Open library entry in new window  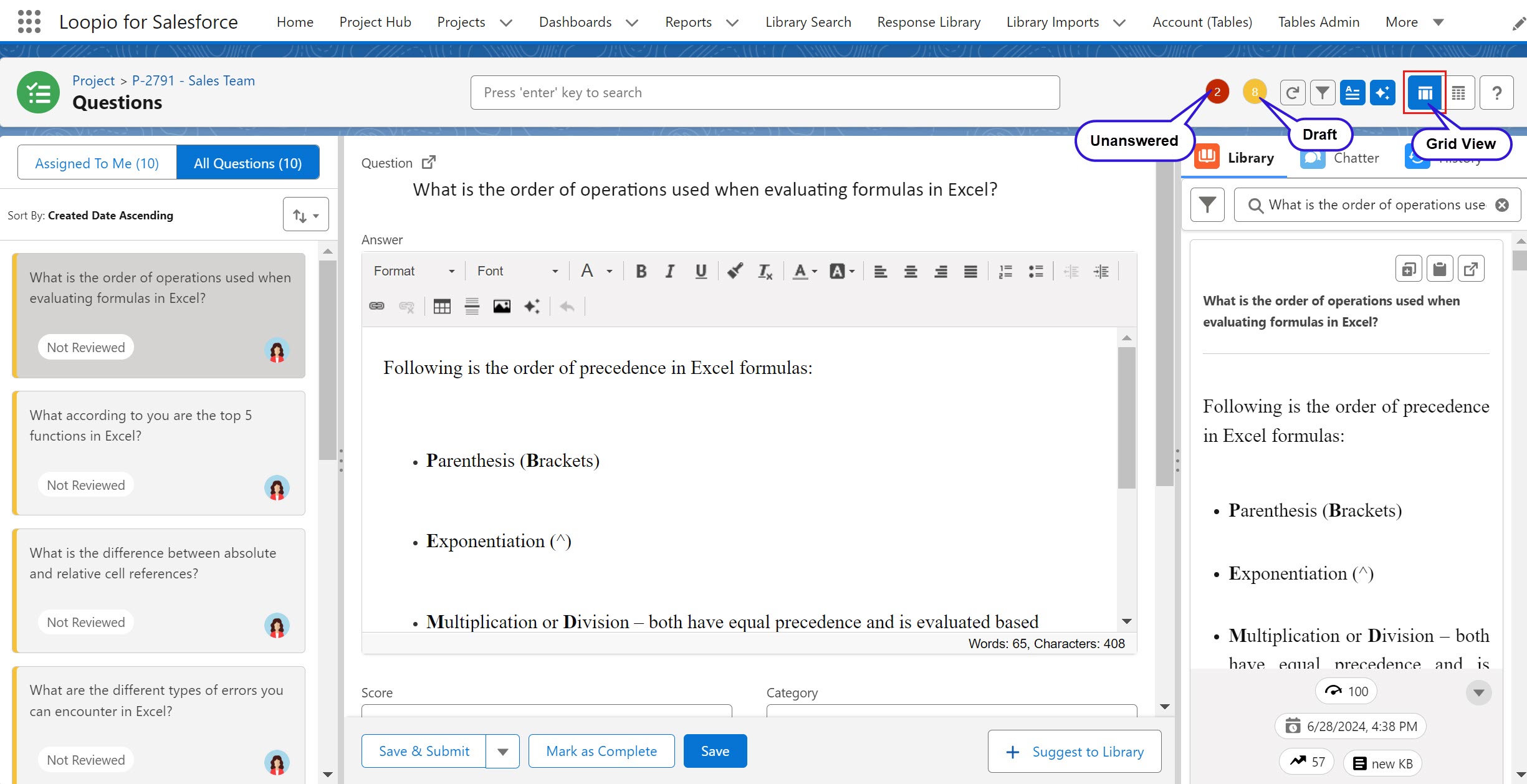pyautogui.click(x=1471, y=269)
